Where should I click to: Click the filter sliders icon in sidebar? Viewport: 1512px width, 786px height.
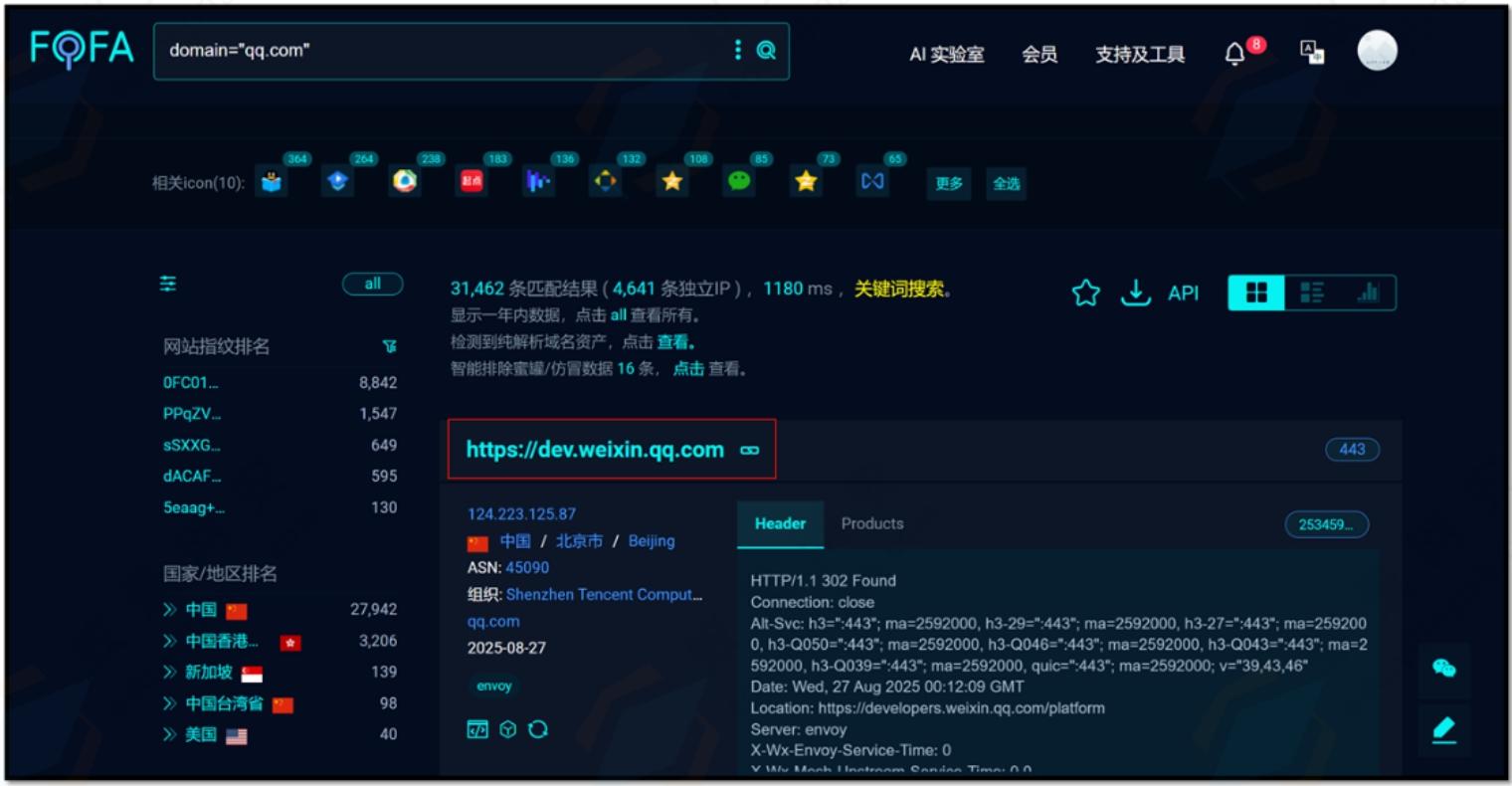tap(168, 284)
